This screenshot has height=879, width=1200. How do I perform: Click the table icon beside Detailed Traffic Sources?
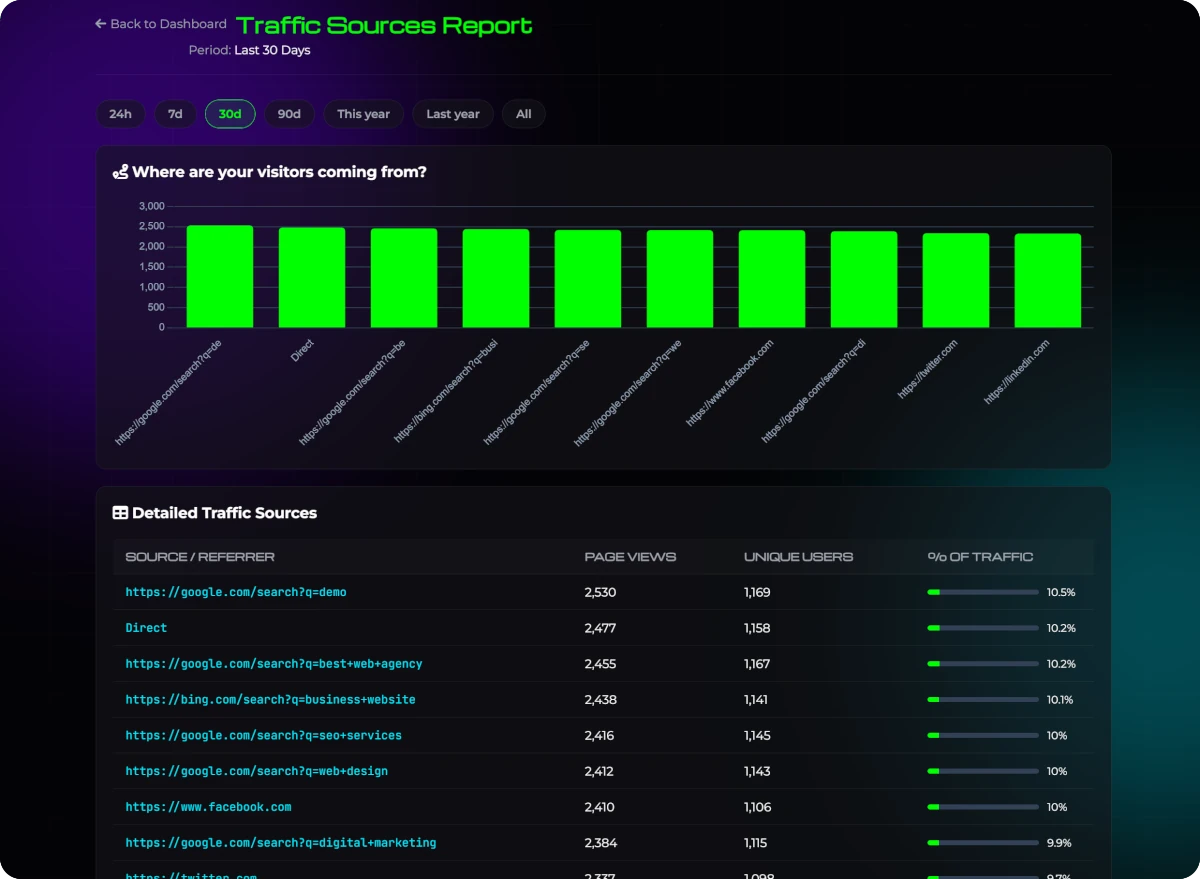(120, 513)
